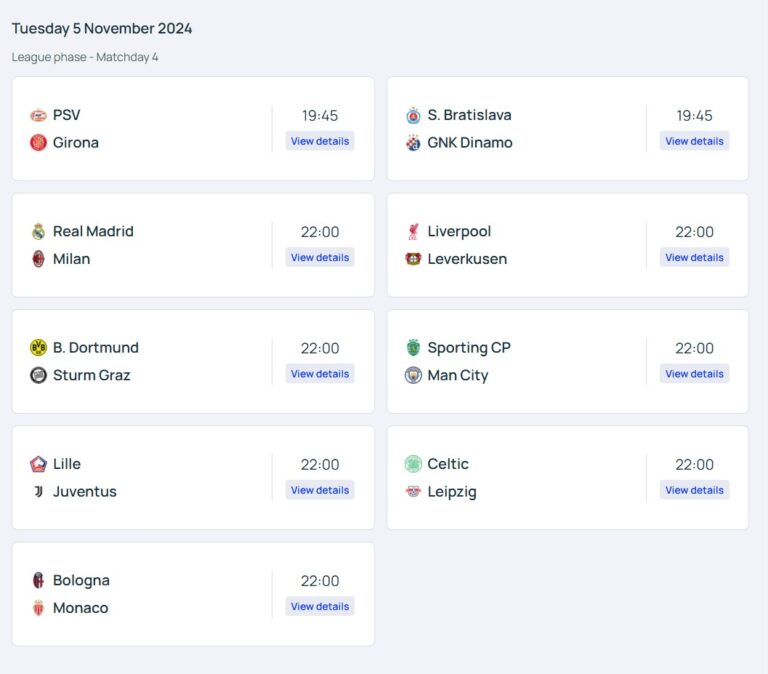The width and height of the screenshot is (768, 674).
Task: Click the Borussia Dortmund crest icon
Action: point(39,348)
